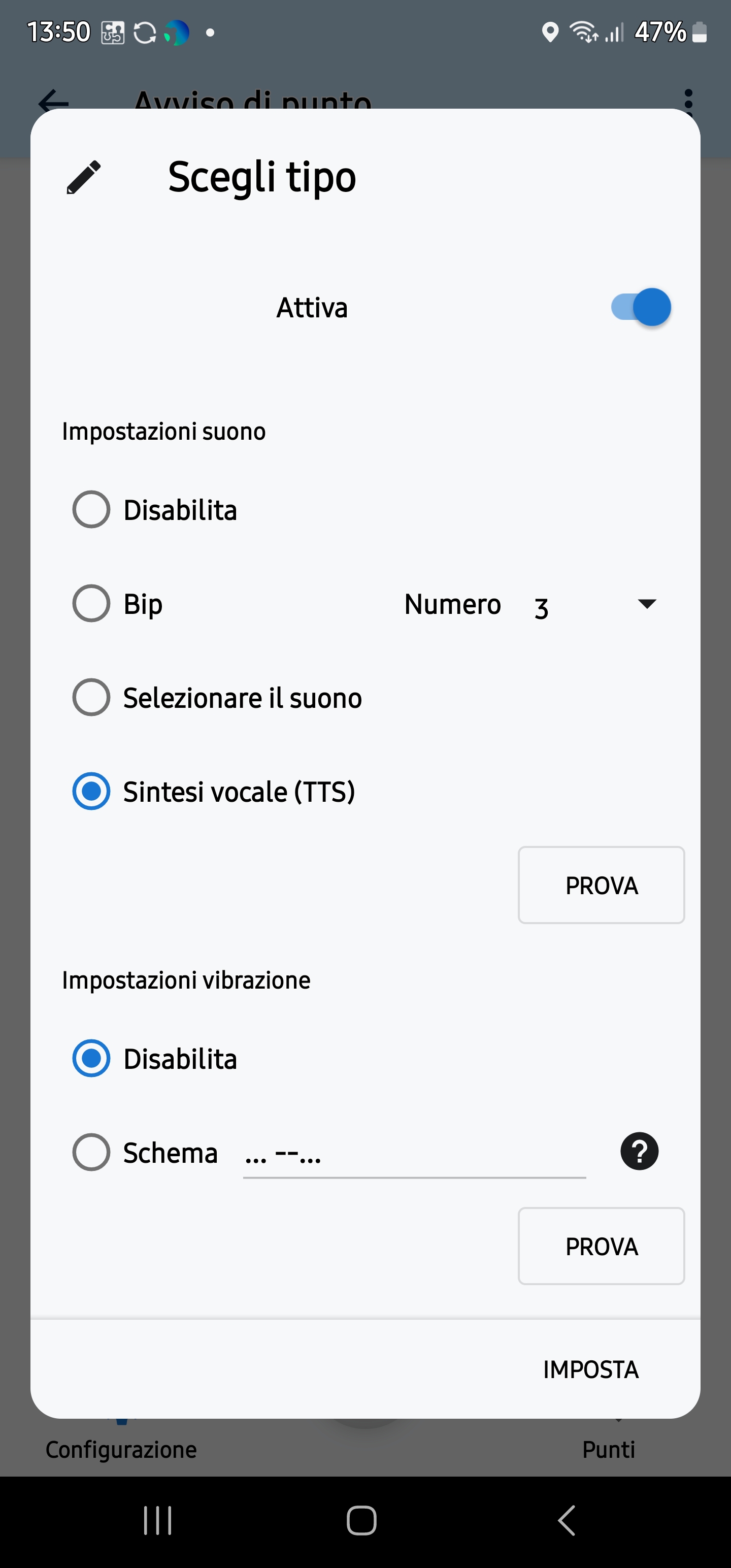Image resolution: width=731 pixels, height=1568 pixels.
Task: Switch to the Punti tab
Action: (609, 1449)
